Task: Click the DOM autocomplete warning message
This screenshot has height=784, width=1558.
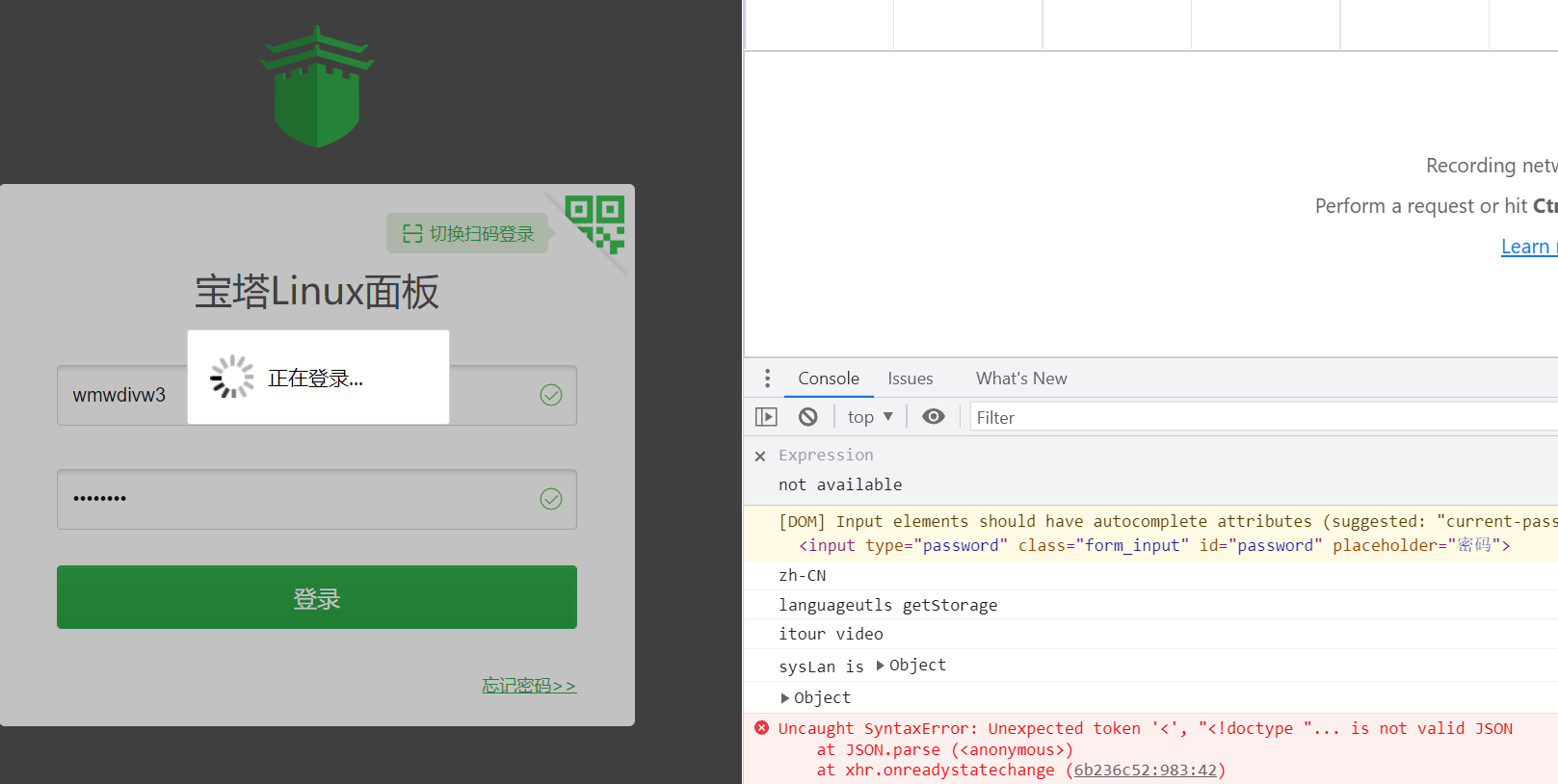Action: point(1168,522)
